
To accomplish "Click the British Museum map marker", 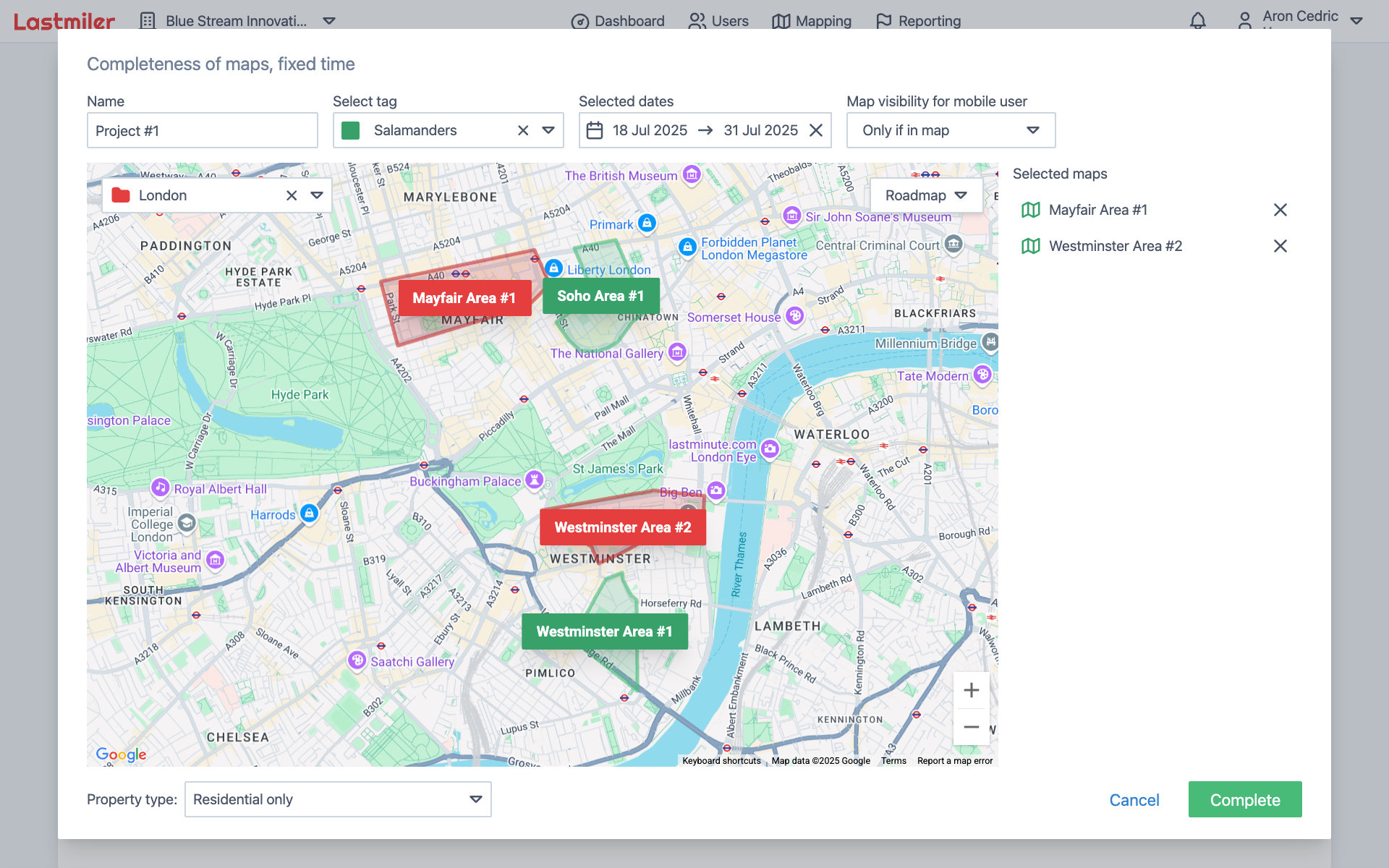I will click(692, 174).
